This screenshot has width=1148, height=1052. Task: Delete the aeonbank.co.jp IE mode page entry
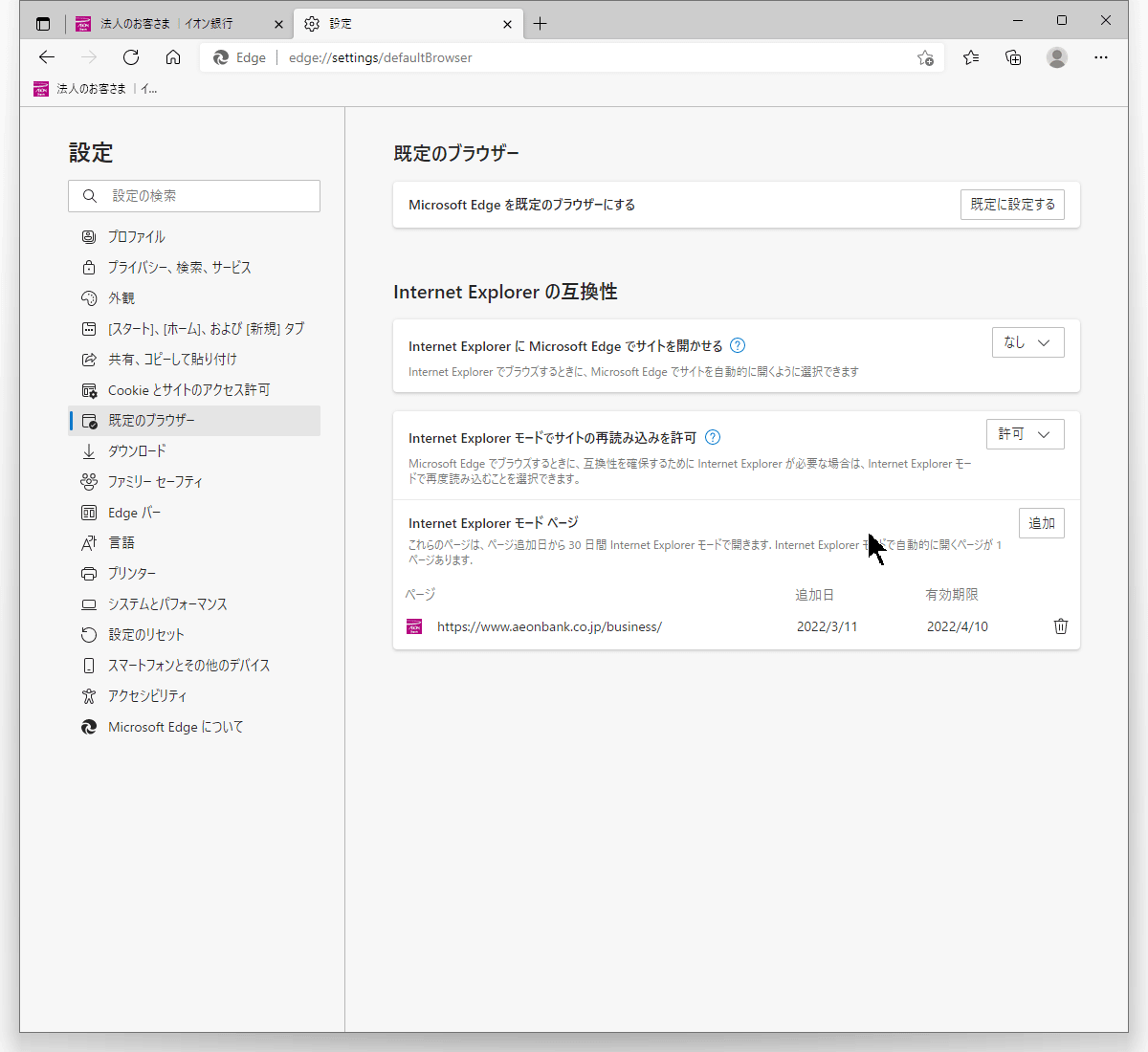tap(1060, 626)
